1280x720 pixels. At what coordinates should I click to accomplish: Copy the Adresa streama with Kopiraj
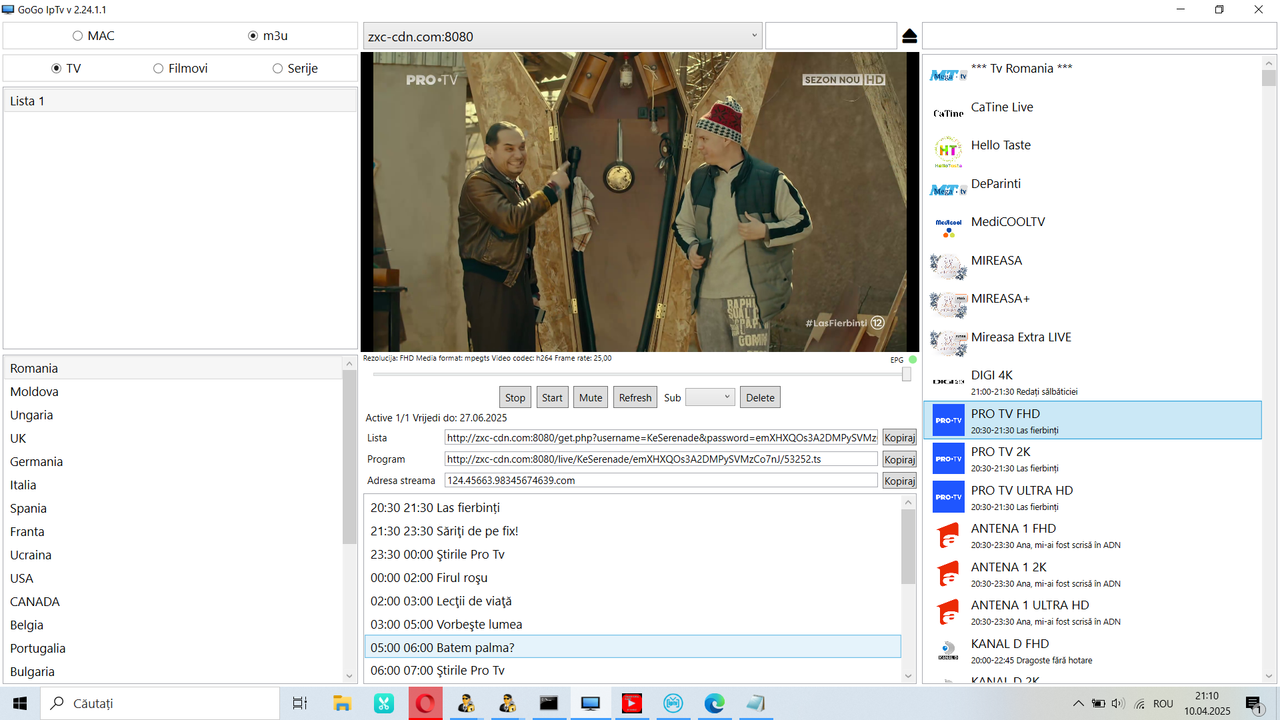899,480
